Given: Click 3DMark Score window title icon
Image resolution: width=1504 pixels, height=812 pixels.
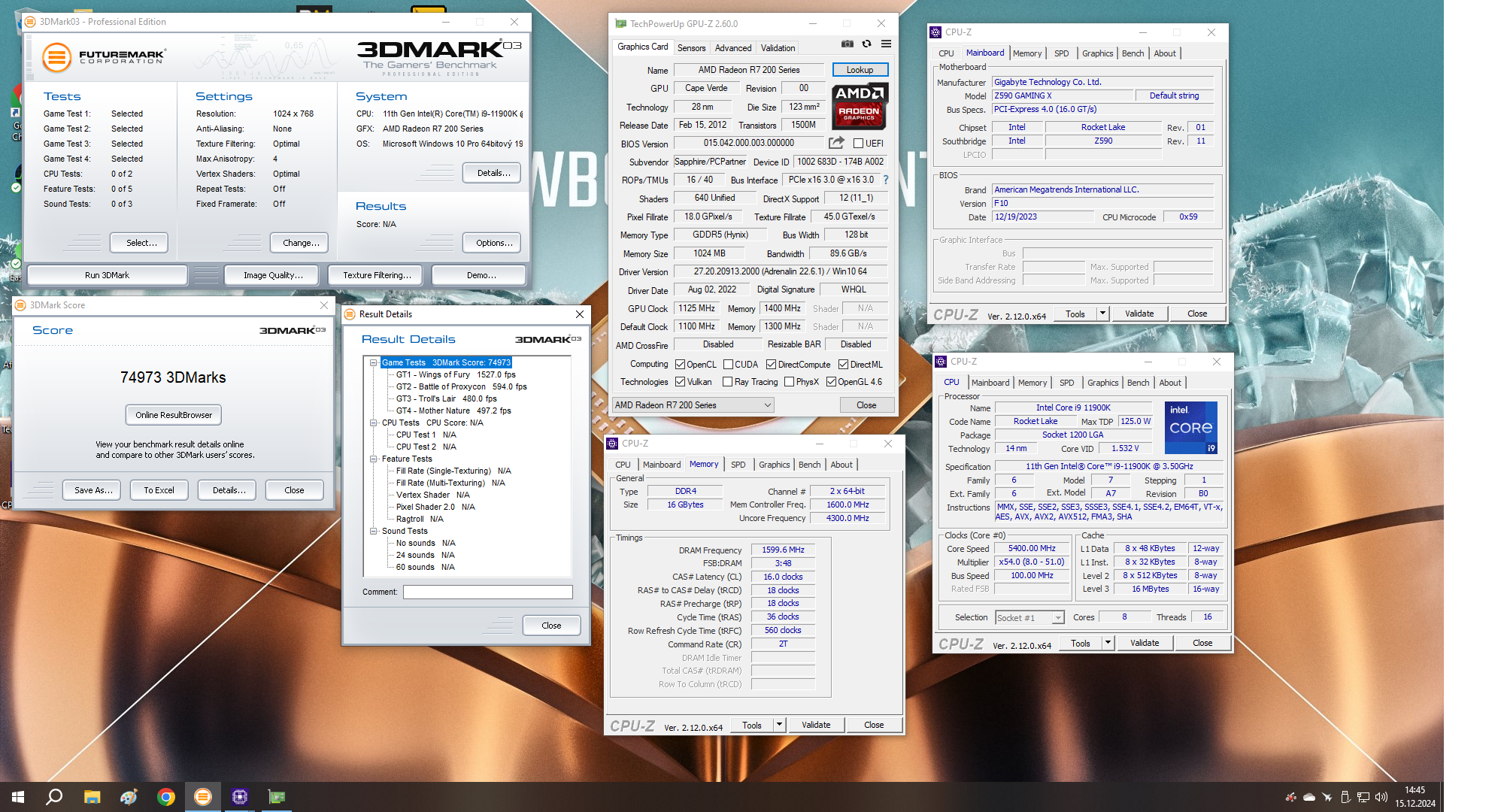Looking at the screenshot, I should coord(20,305).
